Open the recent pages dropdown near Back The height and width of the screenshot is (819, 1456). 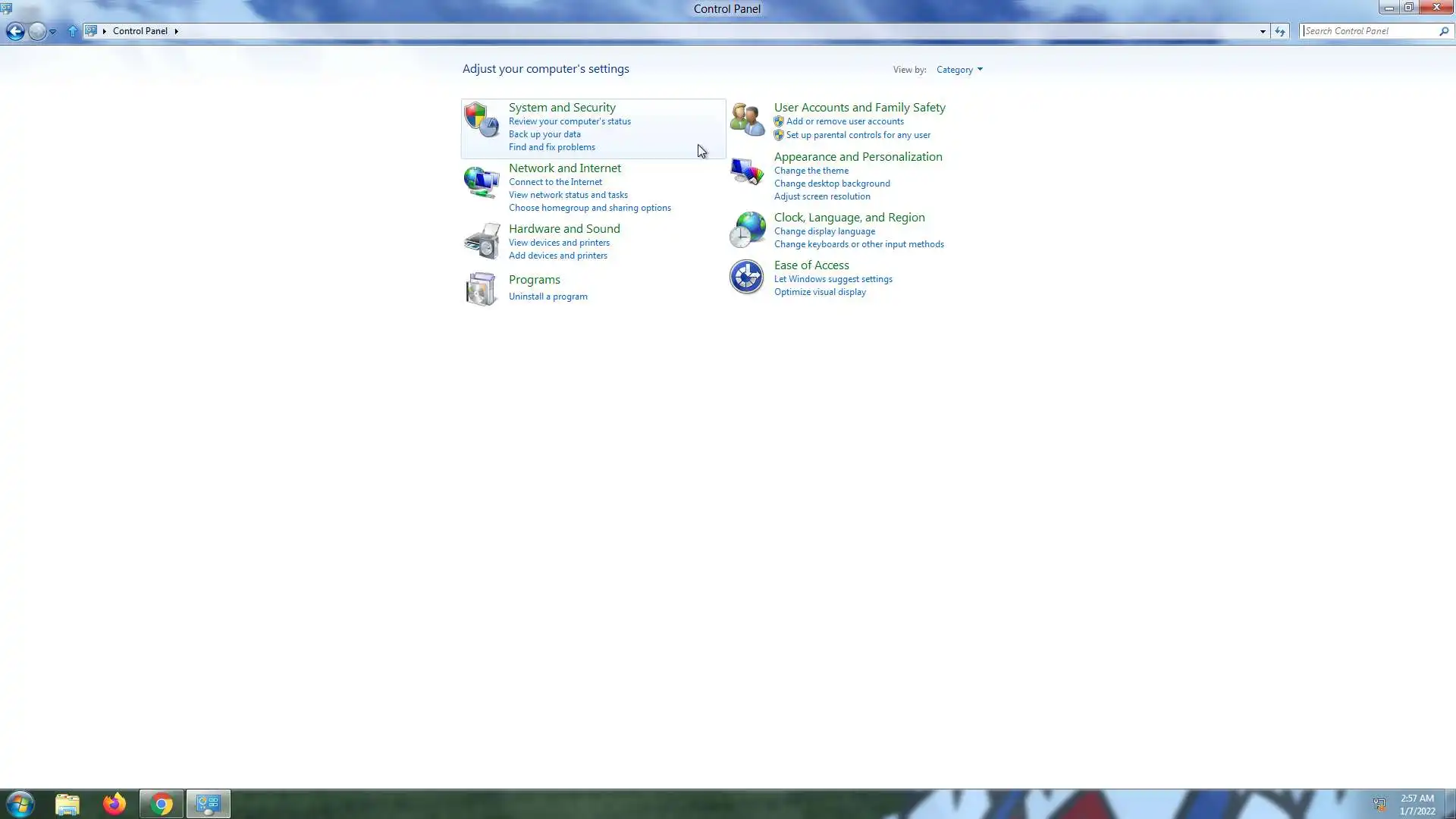52,32
